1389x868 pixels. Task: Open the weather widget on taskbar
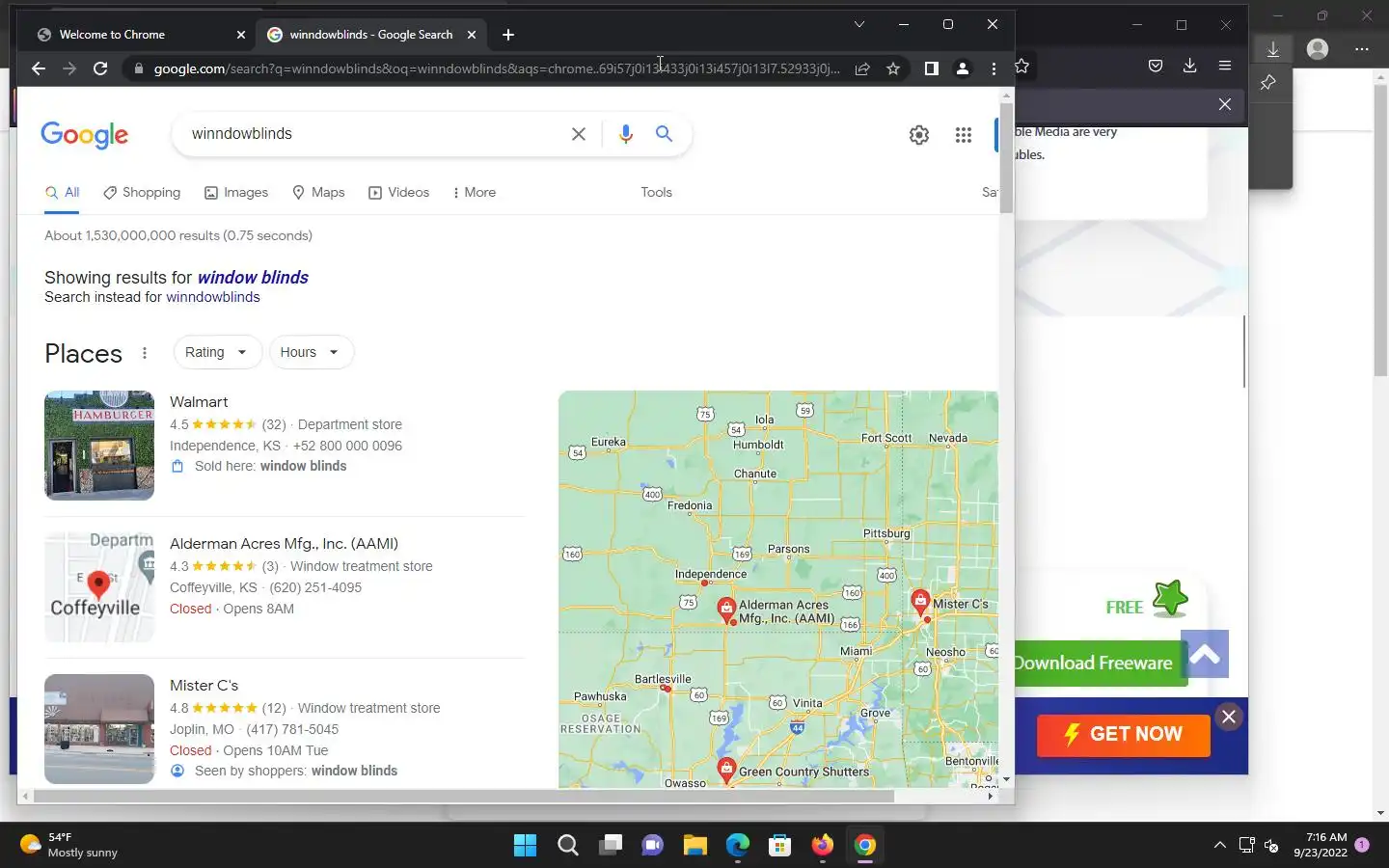(69, 845)
